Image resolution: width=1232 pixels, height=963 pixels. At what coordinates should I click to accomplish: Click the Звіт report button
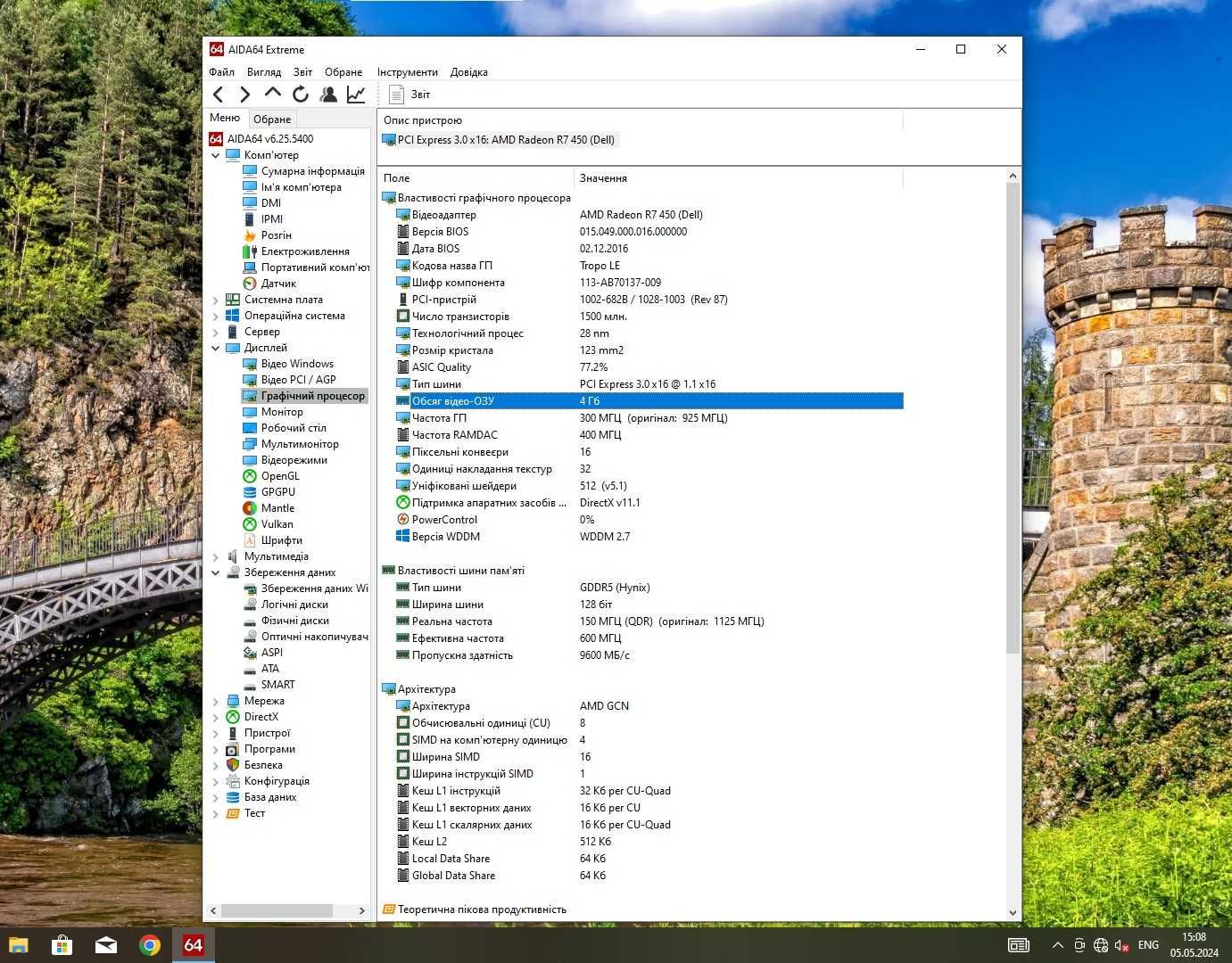(x=409, y=95)
